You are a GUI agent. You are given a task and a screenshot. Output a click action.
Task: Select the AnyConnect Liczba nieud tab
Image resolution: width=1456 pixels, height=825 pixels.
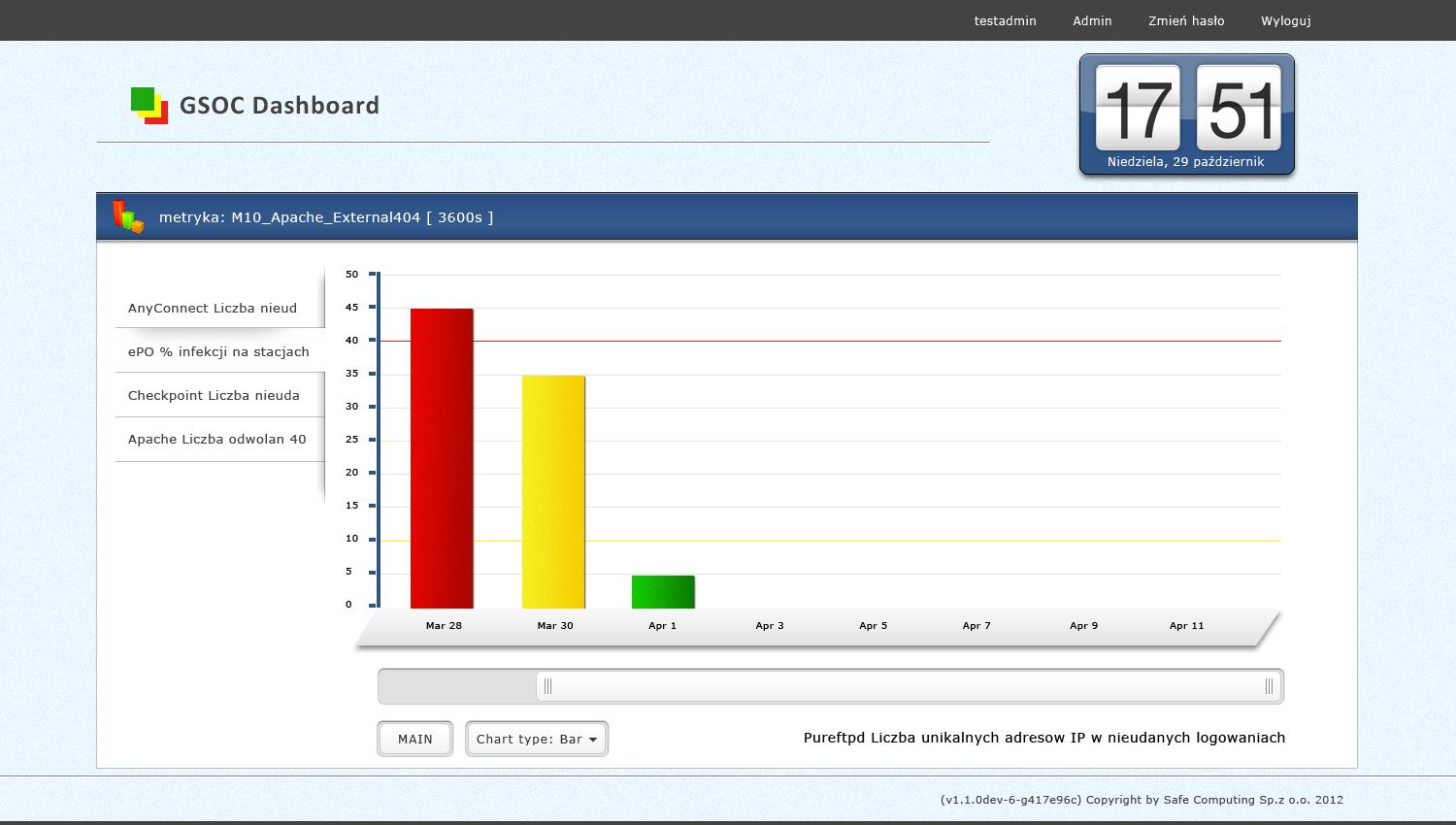point(219,308)
